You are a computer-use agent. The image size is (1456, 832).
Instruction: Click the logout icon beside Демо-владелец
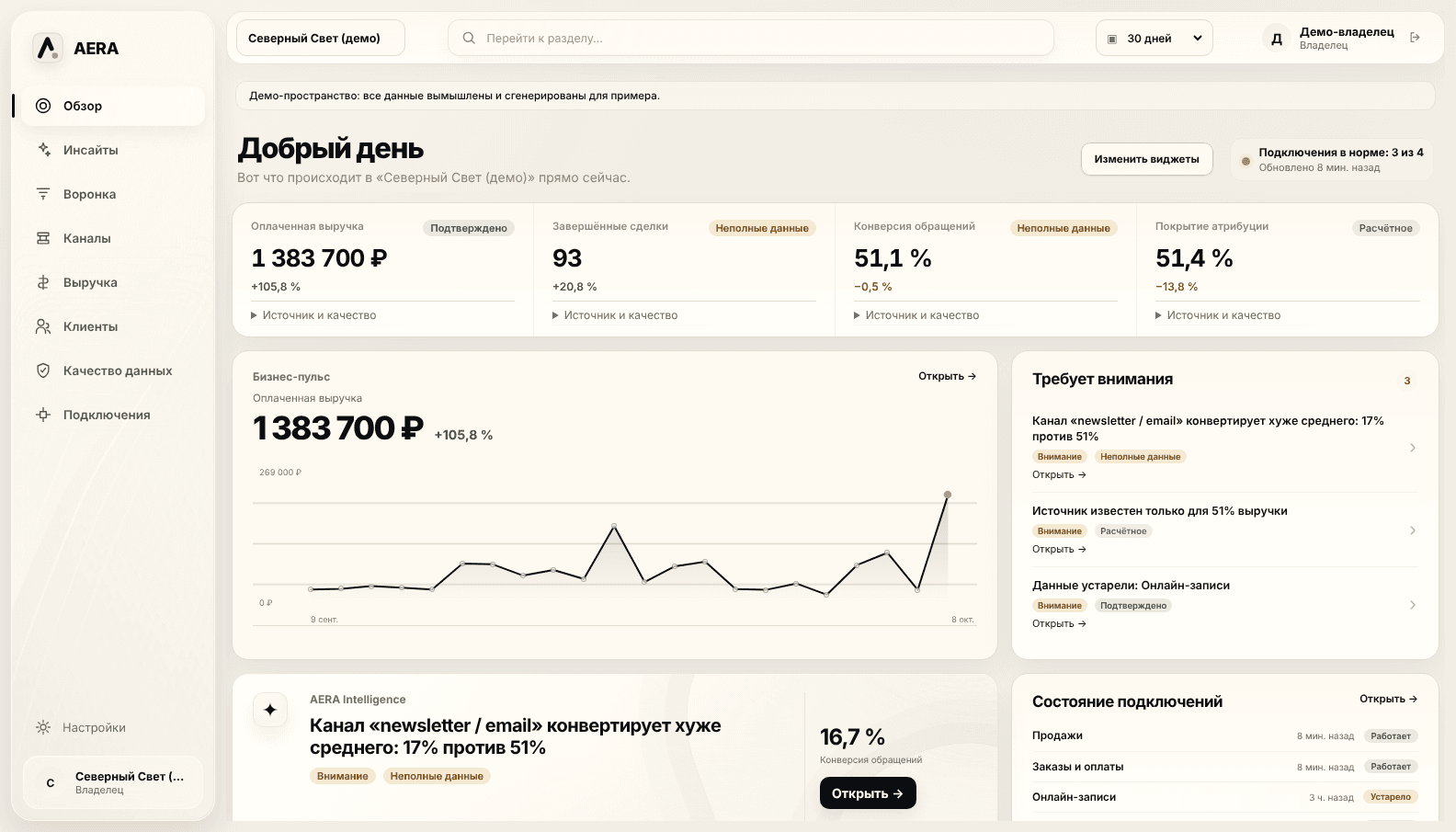pyautogui.click(x=1415, y=38)
